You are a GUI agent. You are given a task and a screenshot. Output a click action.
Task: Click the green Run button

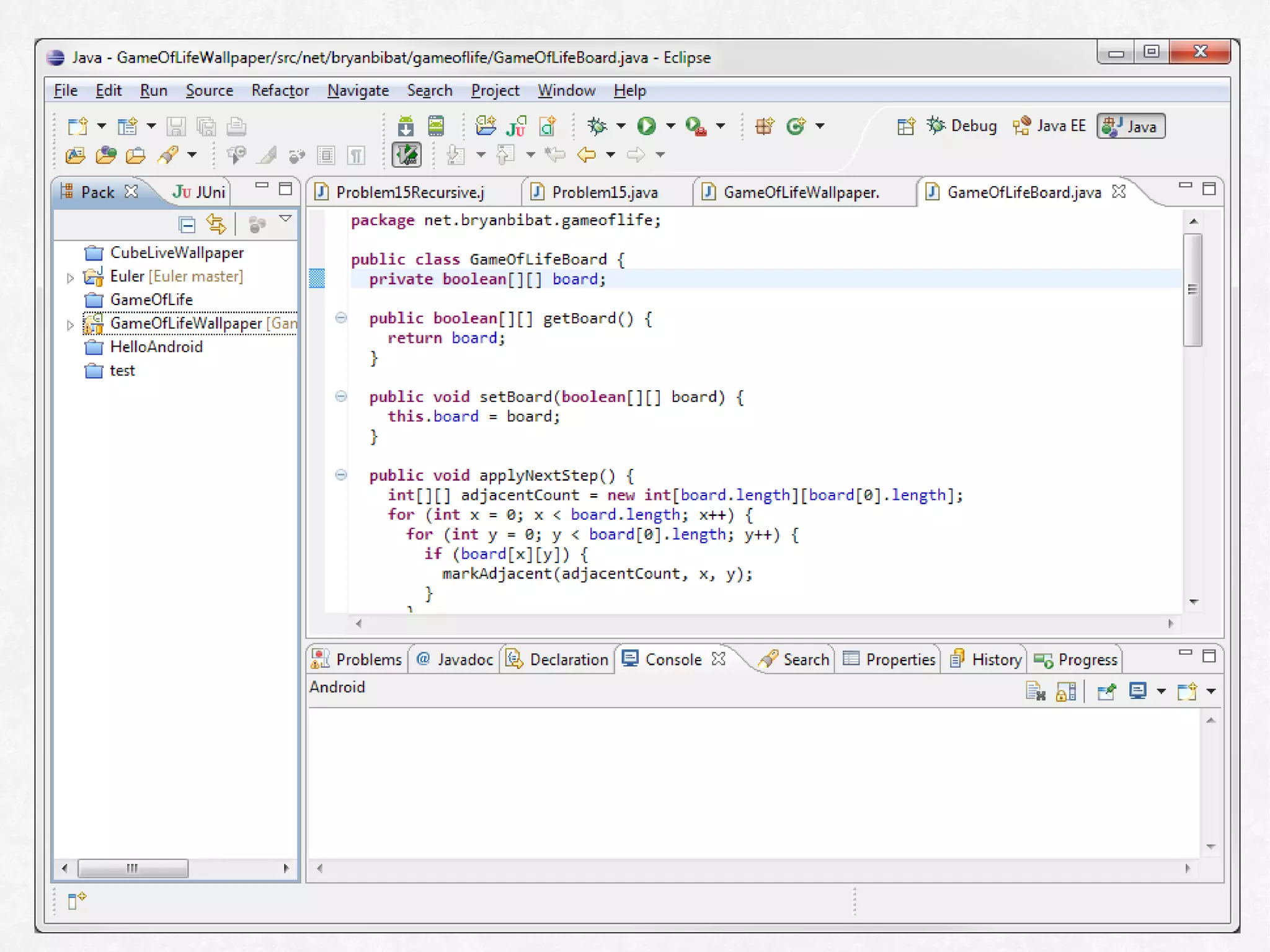646,126
